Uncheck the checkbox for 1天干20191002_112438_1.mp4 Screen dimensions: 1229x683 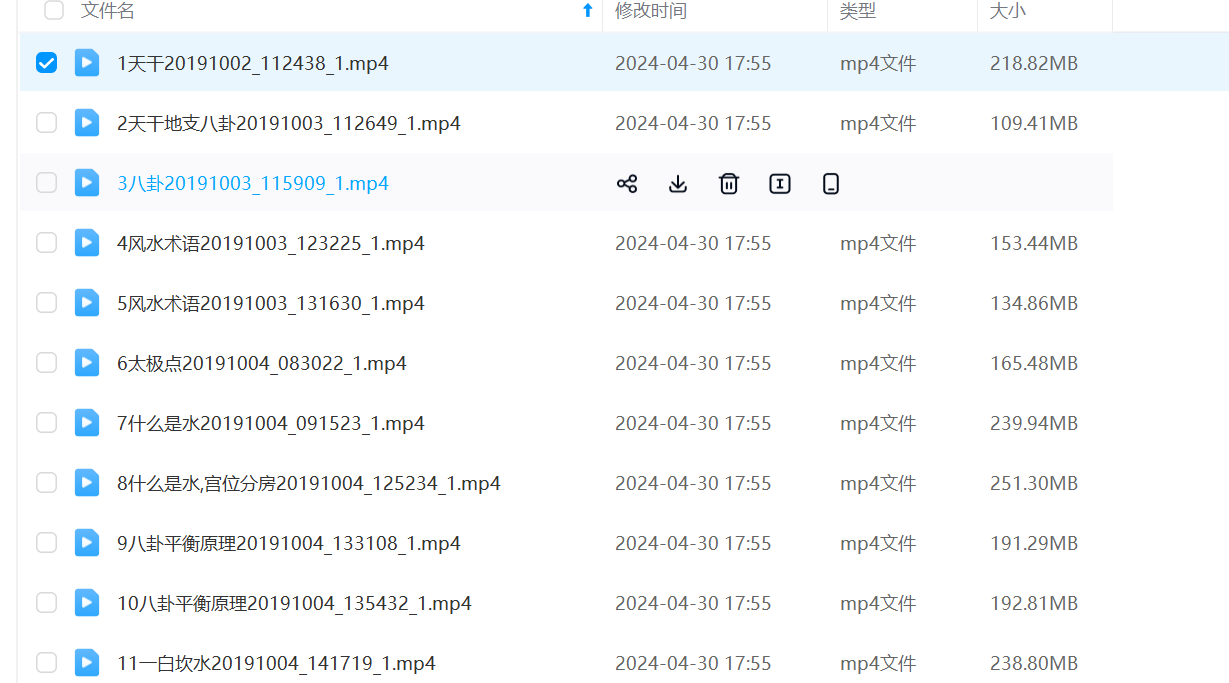coord(47,63)
